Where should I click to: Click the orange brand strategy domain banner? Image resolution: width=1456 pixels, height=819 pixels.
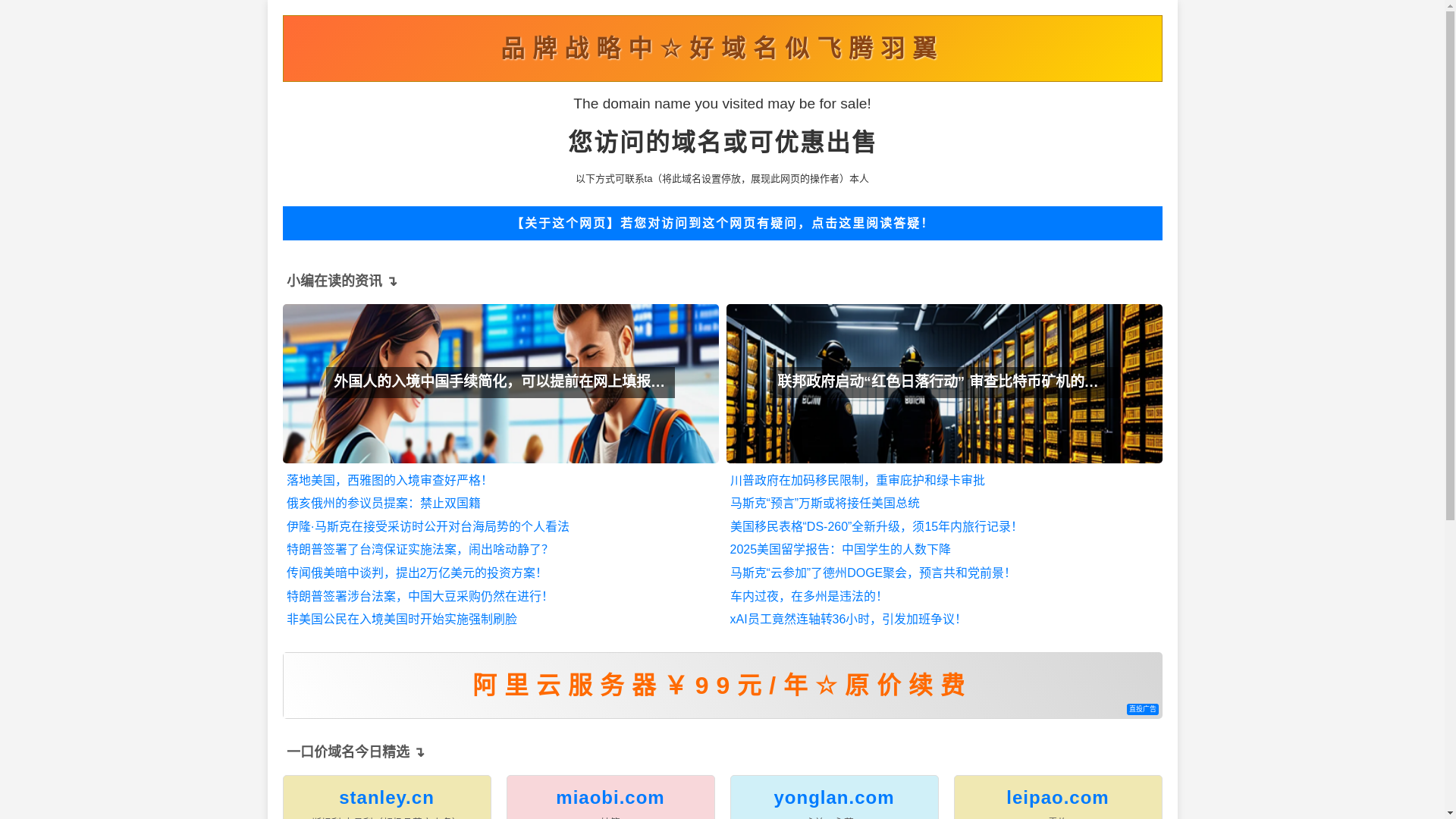point(721,49)
